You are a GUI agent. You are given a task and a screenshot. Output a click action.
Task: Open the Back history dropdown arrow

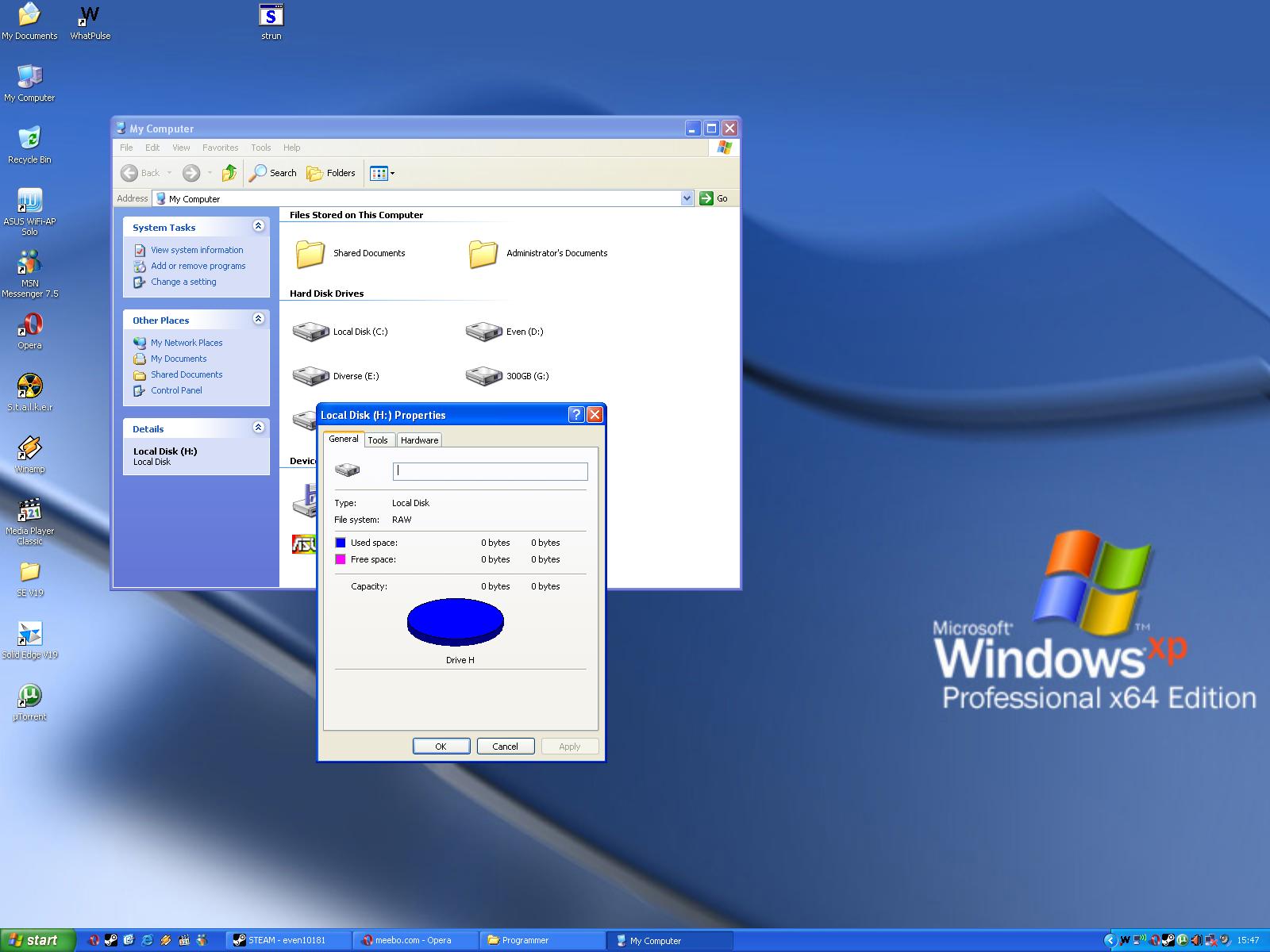tap(169, 173)
